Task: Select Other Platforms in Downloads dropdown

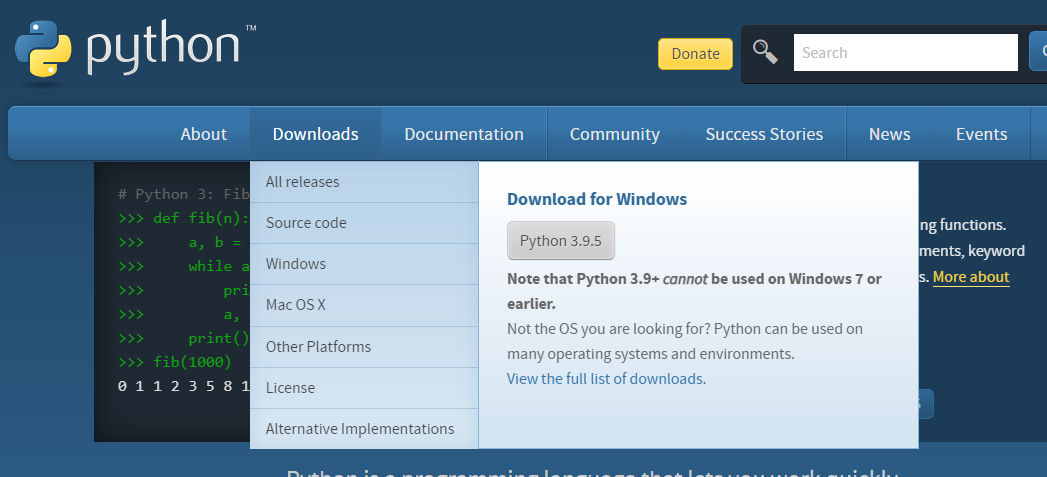Action: click(365, 347)
